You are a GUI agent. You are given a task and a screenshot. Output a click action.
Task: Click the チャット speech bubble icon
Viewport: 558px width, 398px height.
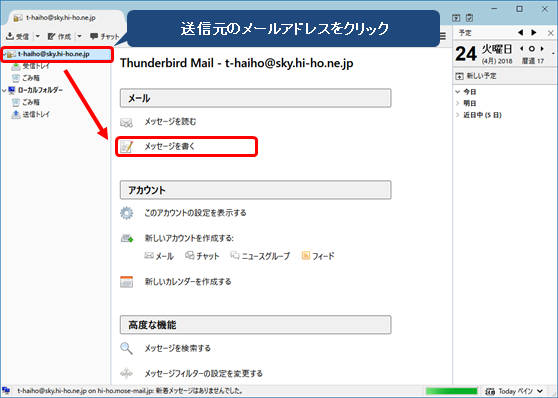click(94, 36)
